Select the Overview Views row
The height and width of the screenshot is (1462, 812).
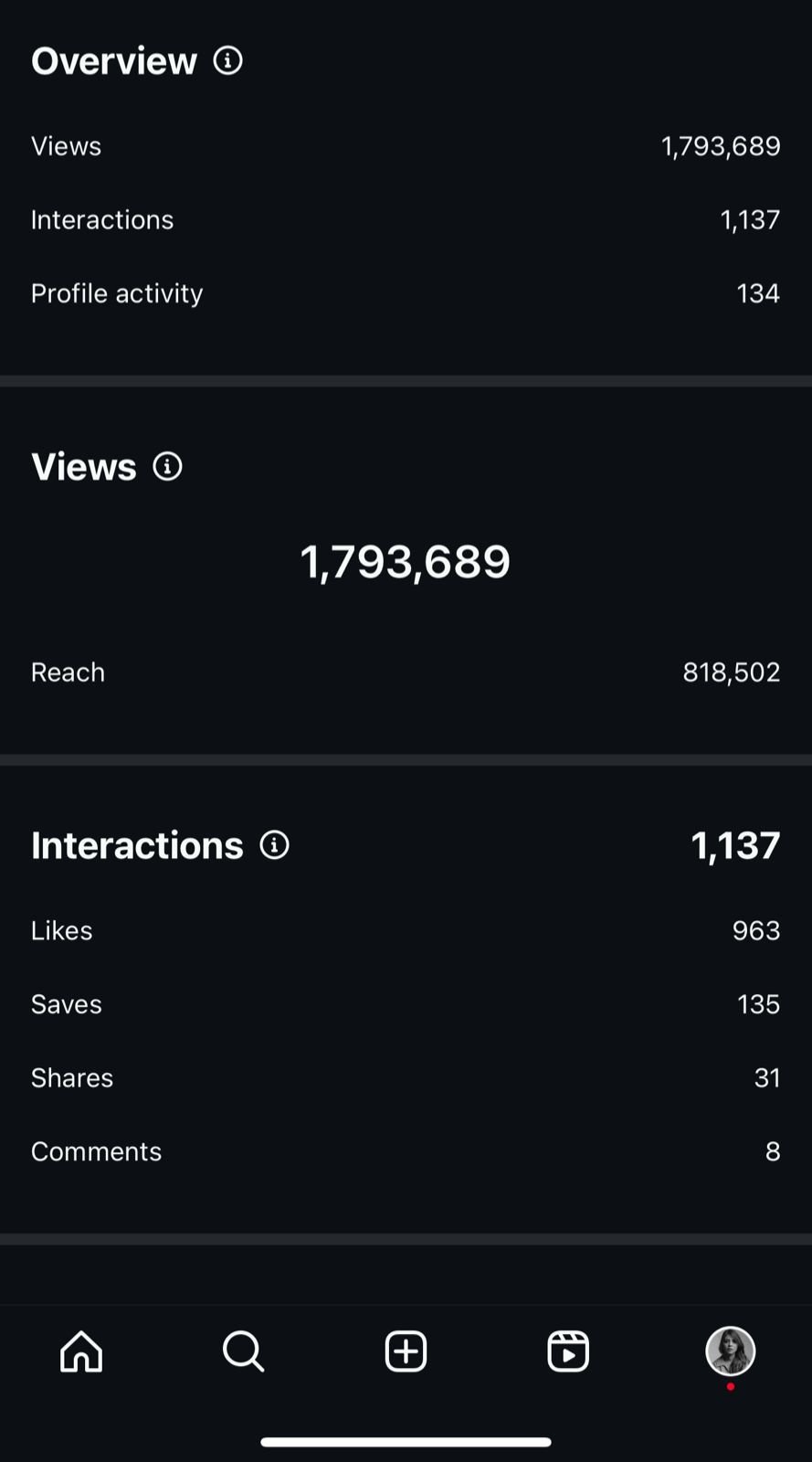(x=406, y=146)
